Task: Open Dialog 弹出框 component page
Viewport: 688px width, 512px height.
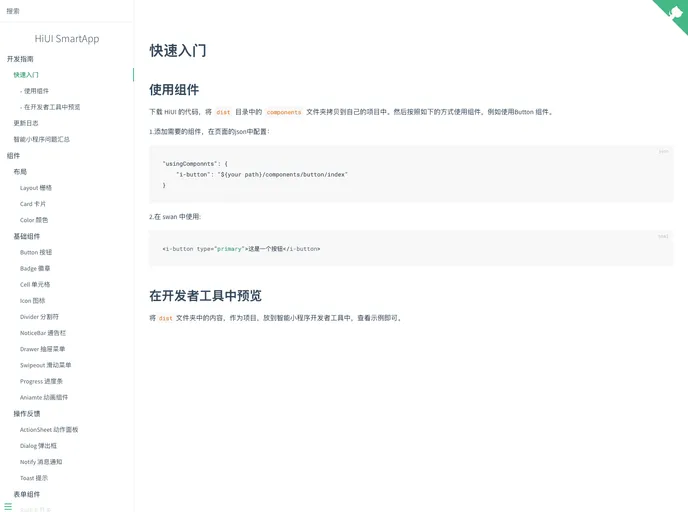Action: coord(38,446)
